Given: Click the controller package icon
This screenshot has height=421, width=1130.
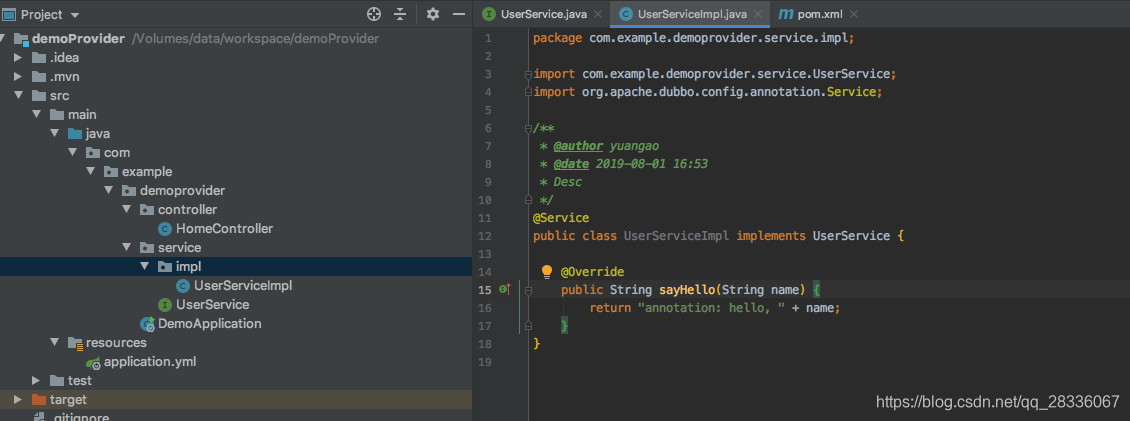Looking at the screenshot, I should point(146,210).
